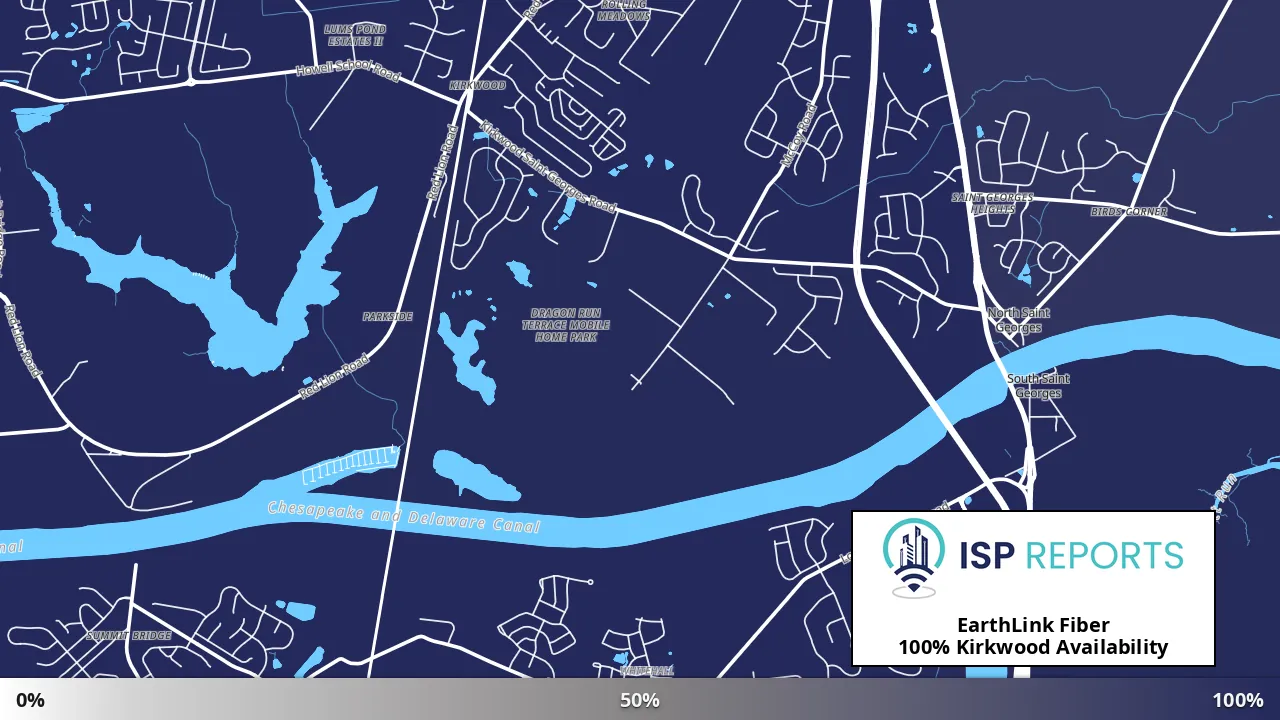
Task: Click "100% Kirkwood Availability" text
Action: coord(1033,647)
